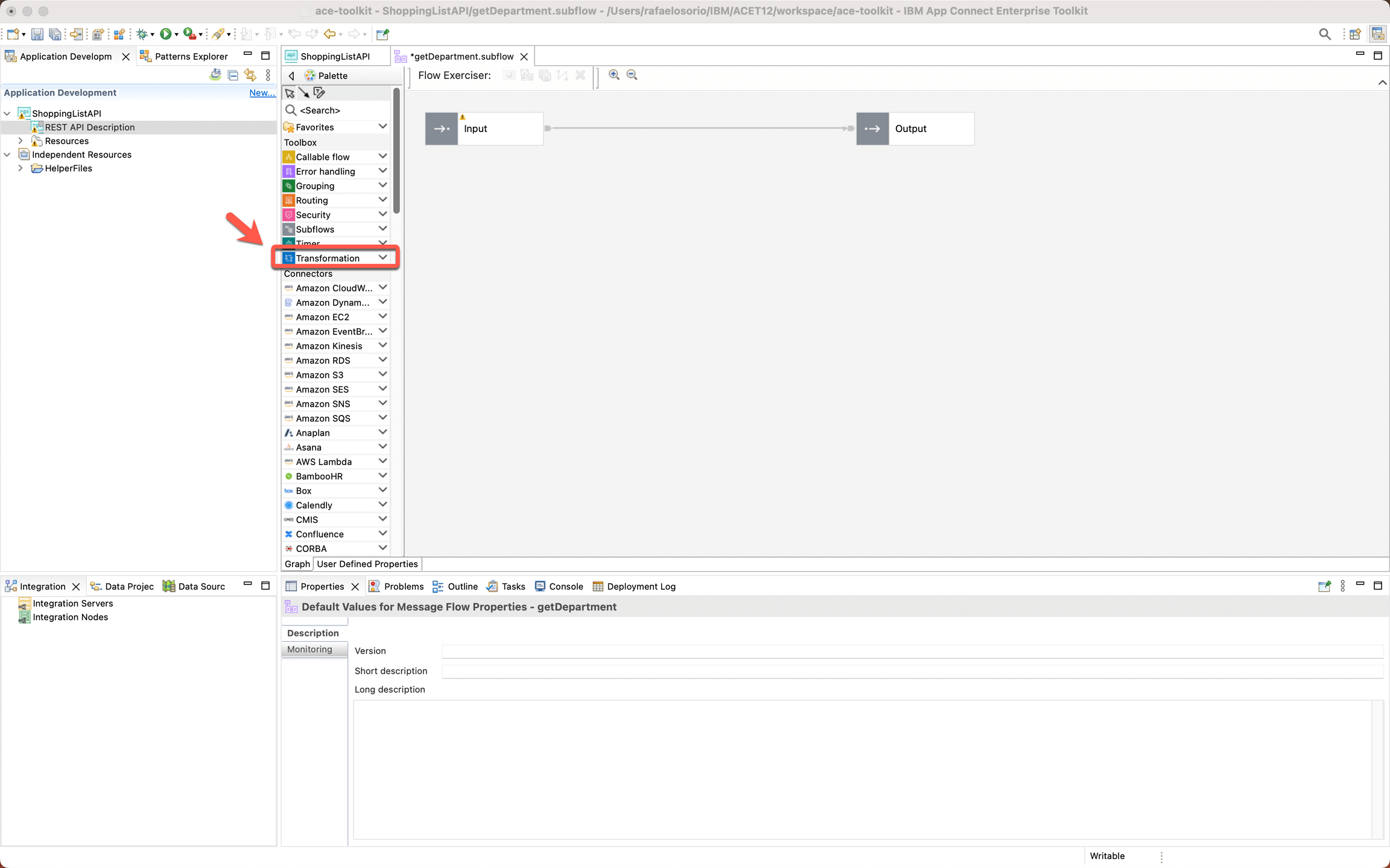Screen dimensions: 1390x868
Task: Open search using the magnifier icon top right
Action: tap(1325, 34)
